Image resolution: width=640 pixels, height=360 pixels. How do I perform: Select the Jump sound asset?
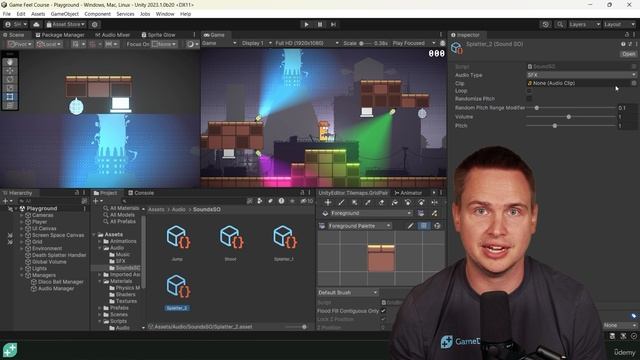(178, 242)
